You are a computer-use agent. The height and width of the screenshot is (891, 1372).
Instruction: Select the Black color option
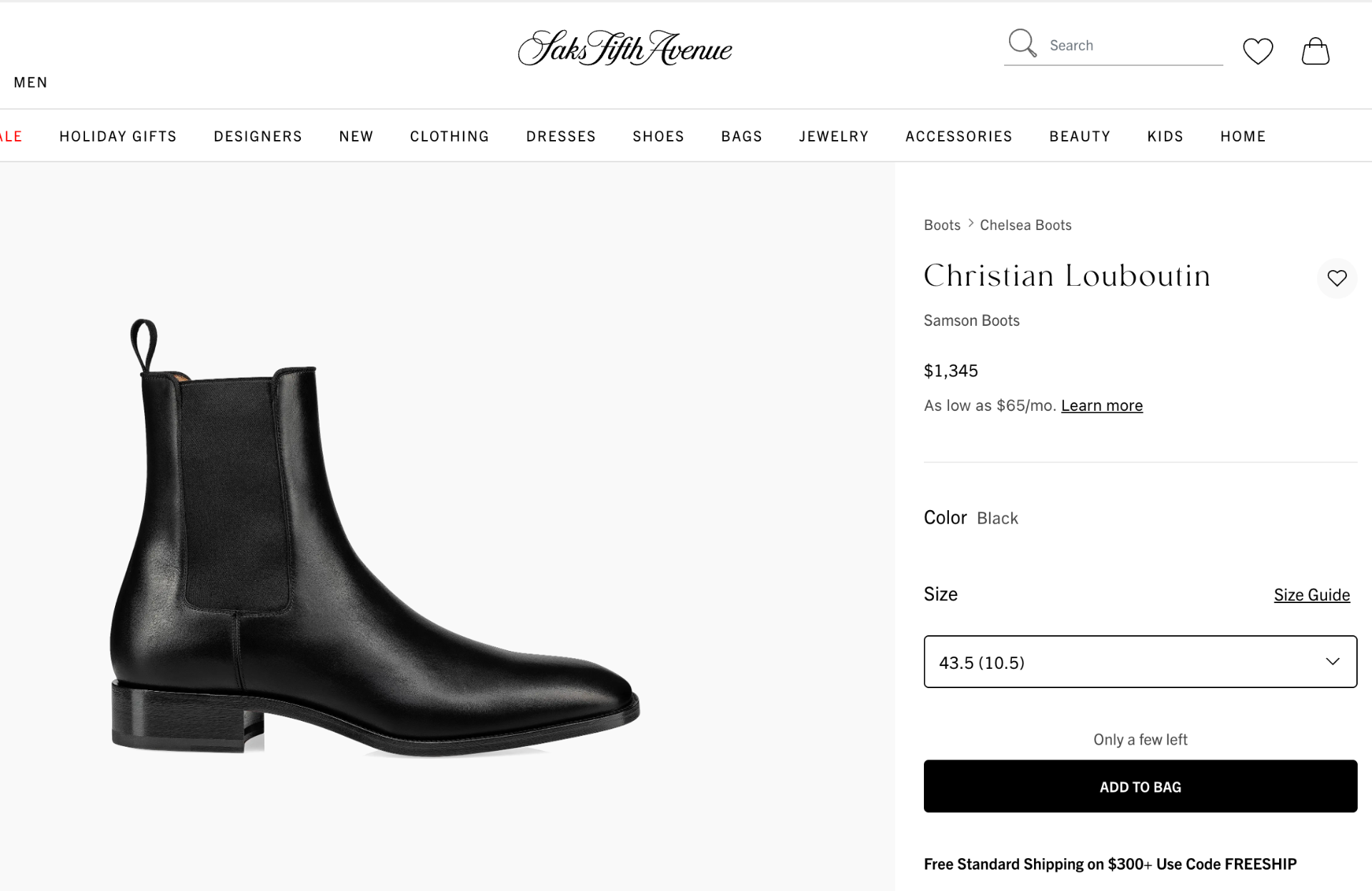[998, 518]
